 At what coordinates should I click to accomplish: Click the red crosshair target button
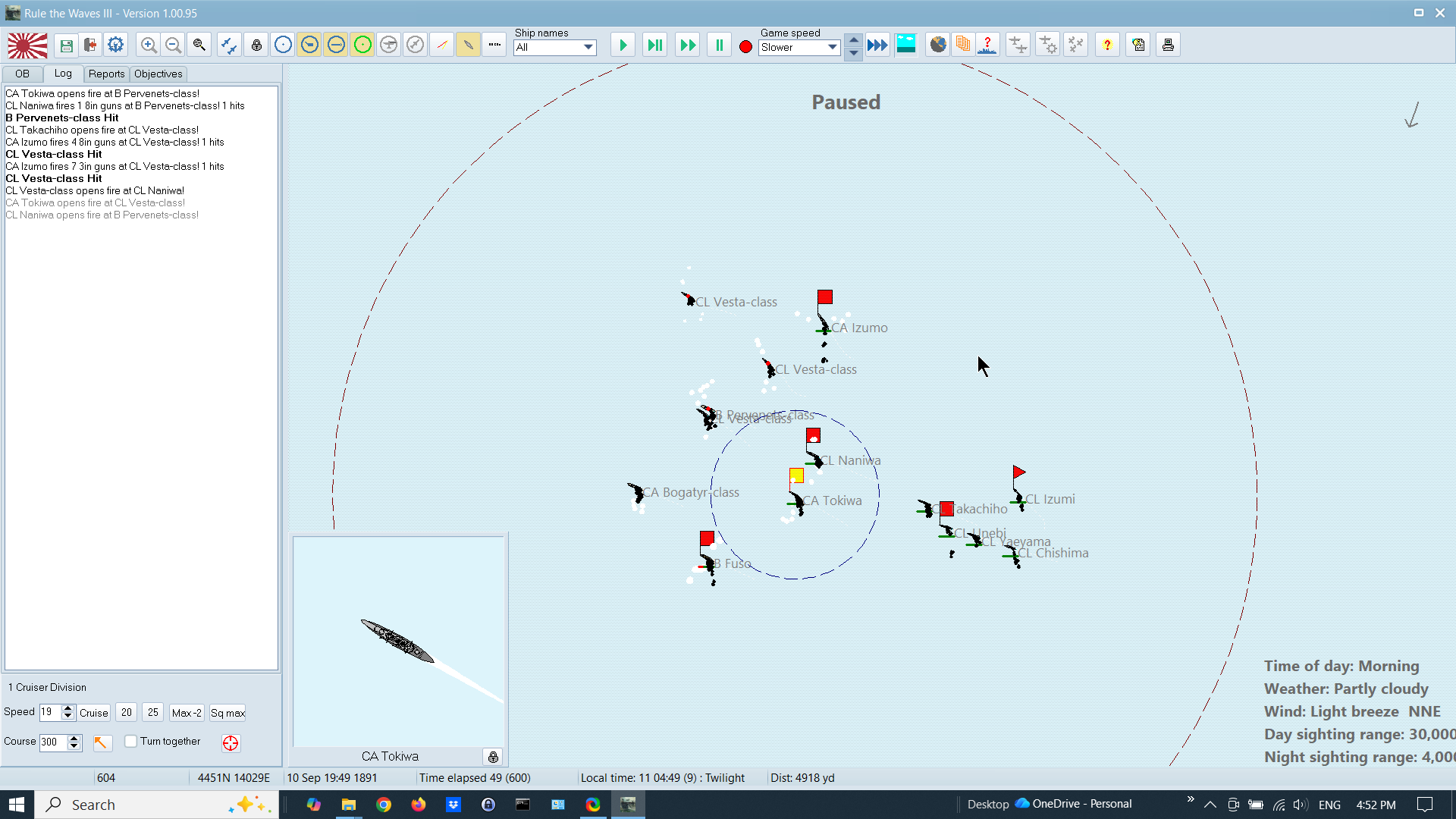(x=231, y=743)
